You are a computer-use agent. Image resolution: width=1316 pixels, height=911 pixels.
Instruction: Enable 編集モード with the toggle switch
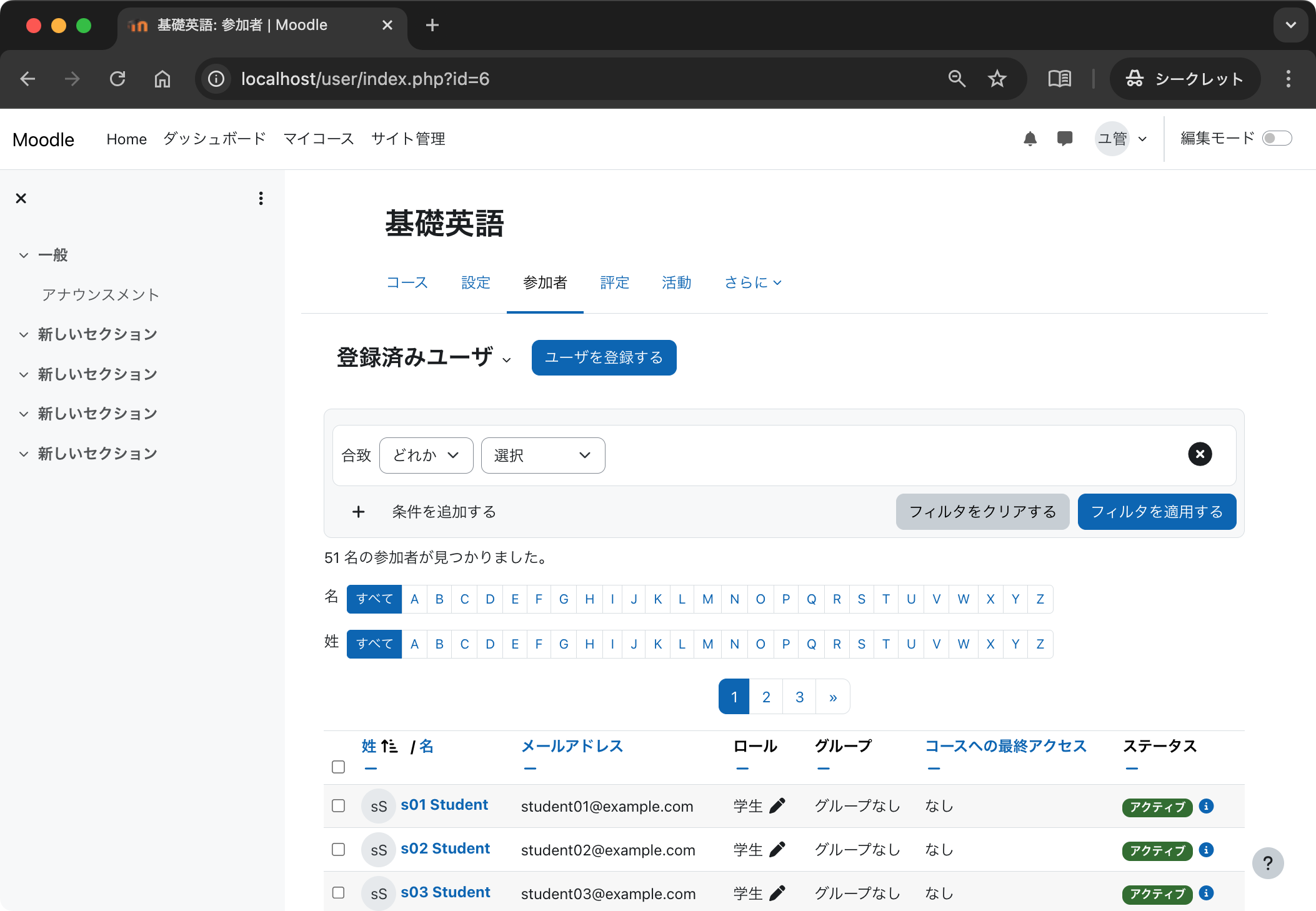[x=1278, y=138]
